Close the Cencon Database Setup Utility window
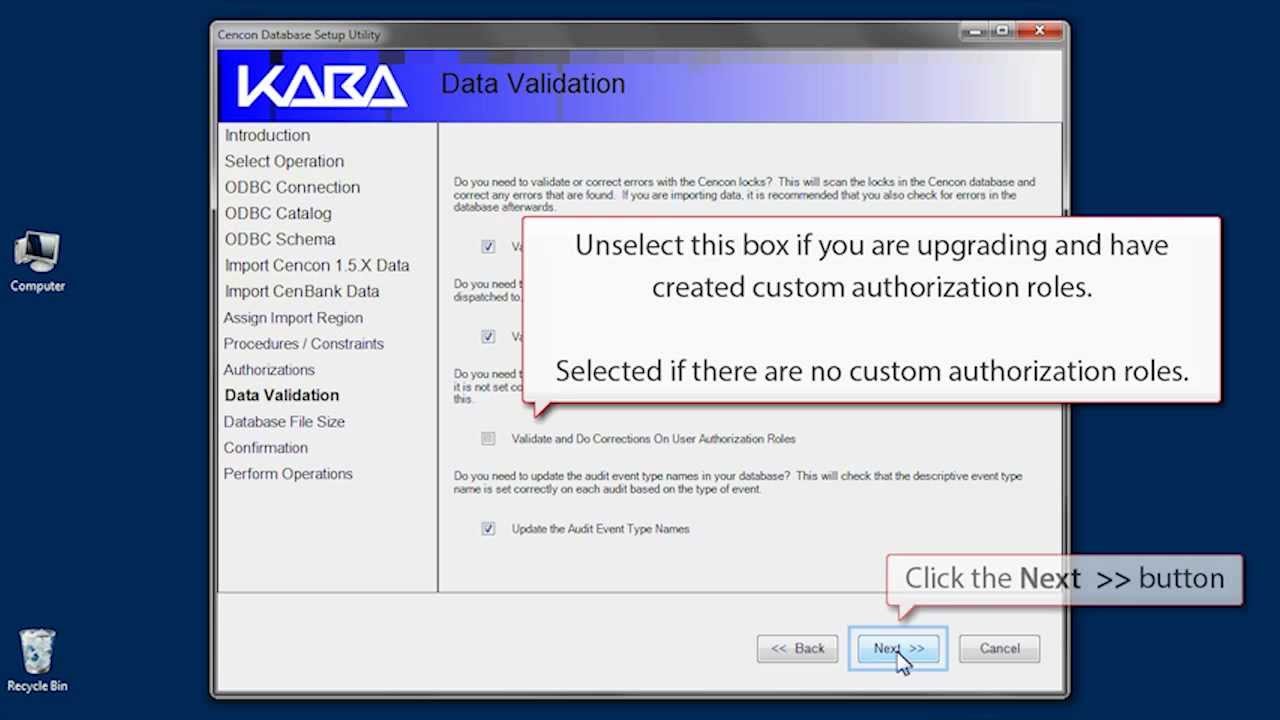Viewport: 1280px width, 720px height. 1038,31
